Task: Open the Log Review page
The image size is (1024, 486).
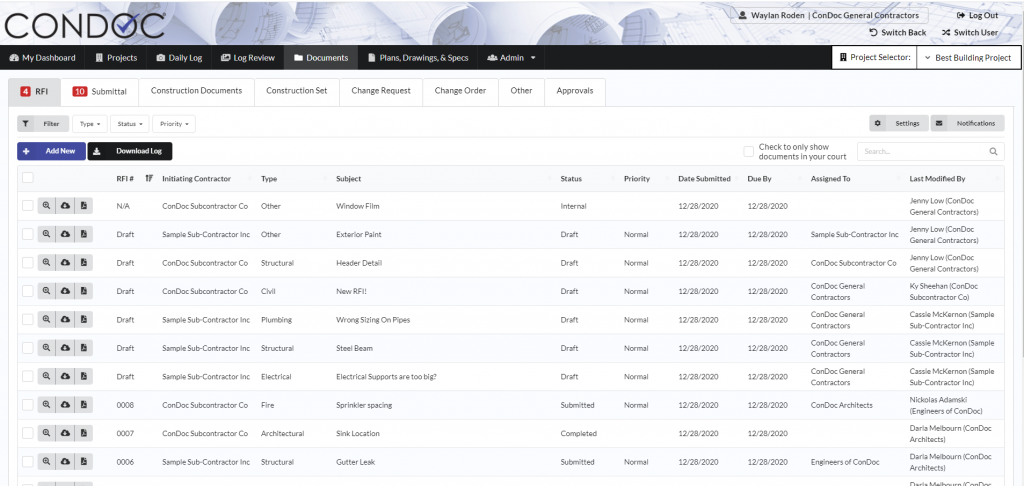Action: (248, 57)
